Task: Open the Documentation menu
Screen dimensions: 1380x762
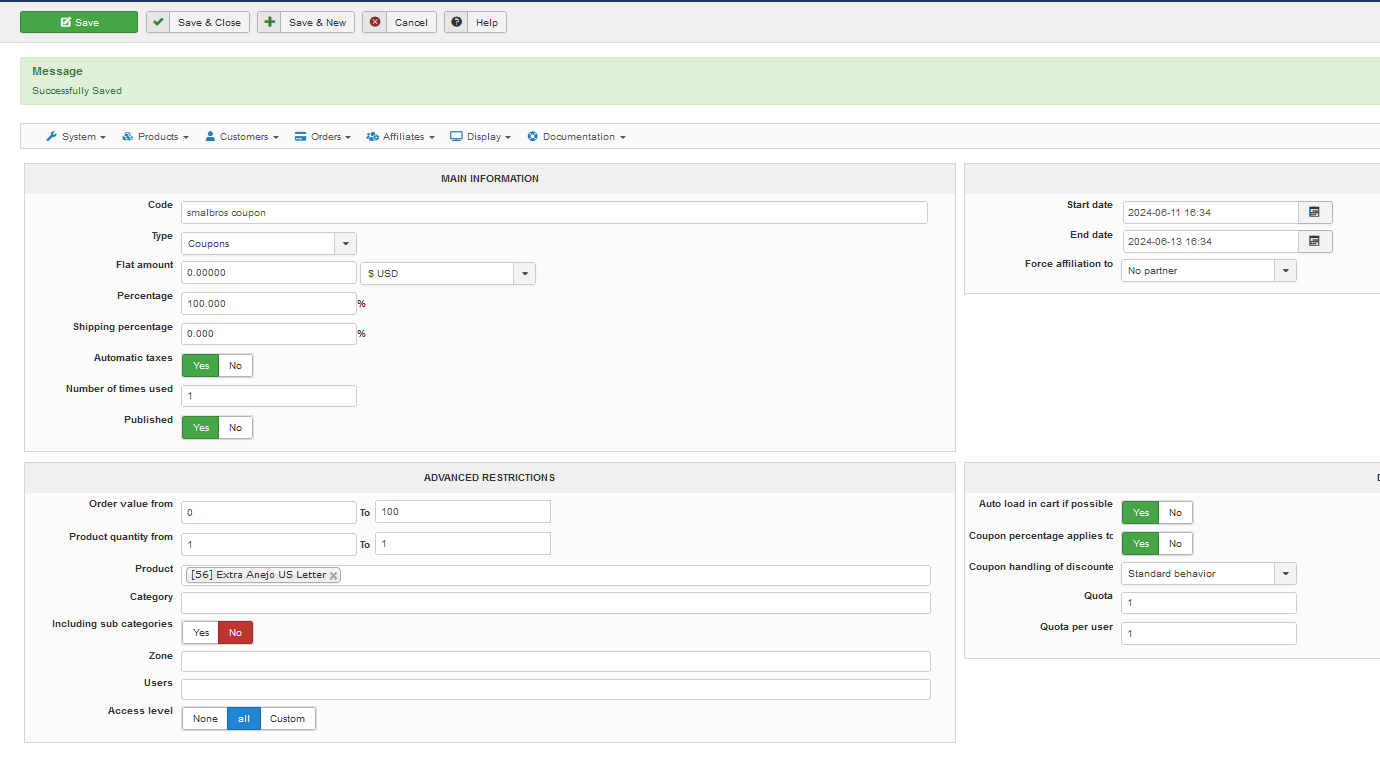Action: [x=577, y=137]
